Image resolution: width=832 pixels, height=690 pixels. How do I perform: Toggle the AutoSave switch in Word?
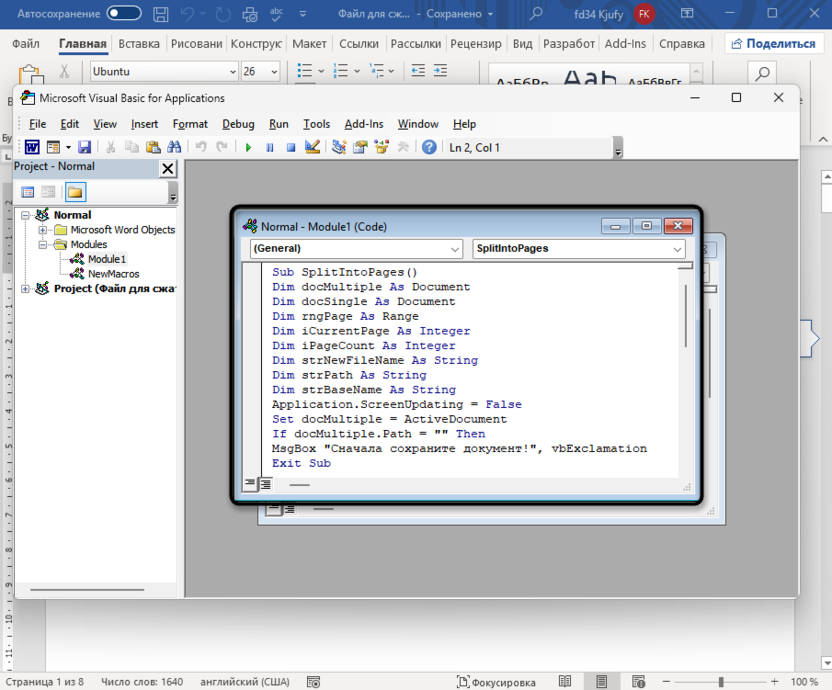pyautogui.click(x=124, y=14)
